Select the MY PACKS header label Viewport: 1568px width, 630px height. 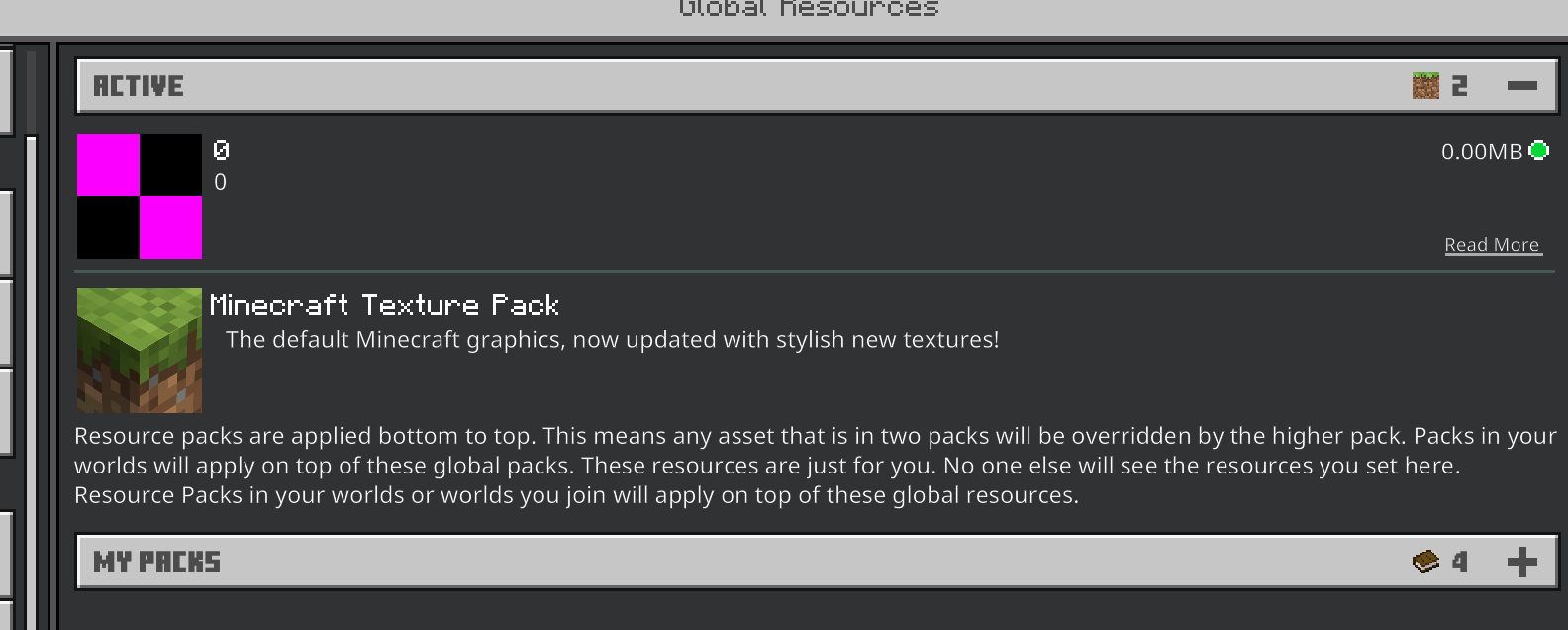coord(156,562)
